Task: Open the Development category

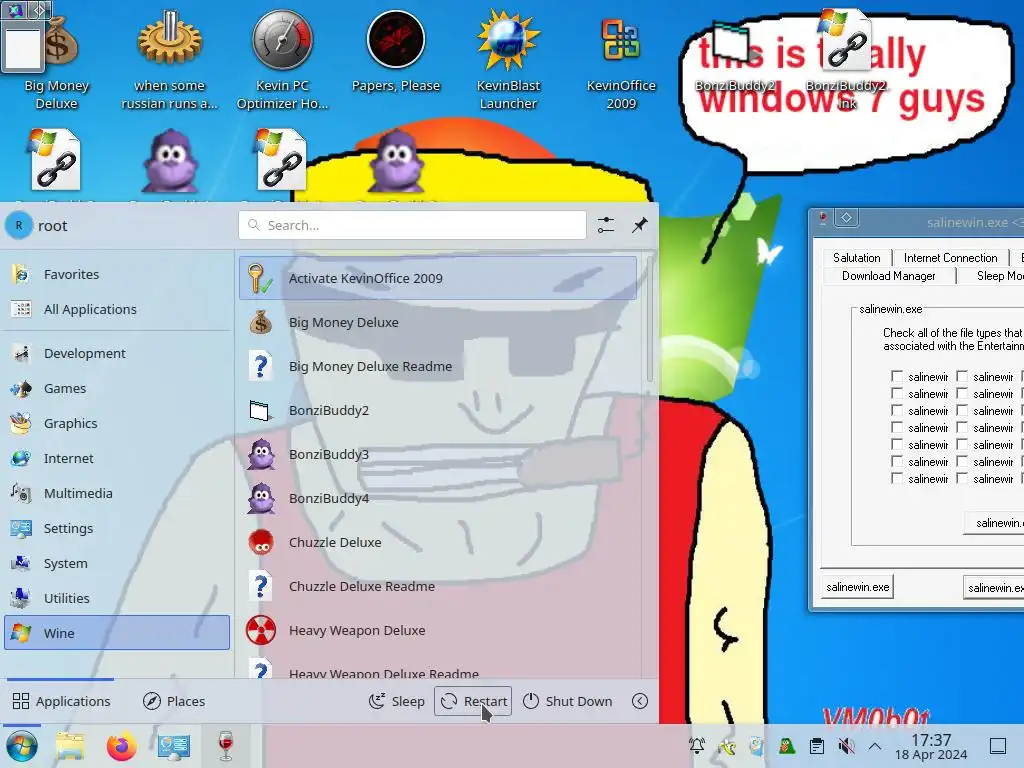Action: pos(117,353)
